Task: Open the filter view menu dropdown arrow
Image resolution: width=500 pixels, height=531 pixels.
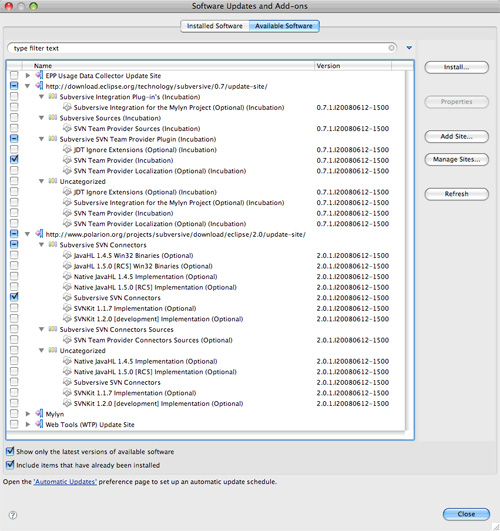Action: 409,48
